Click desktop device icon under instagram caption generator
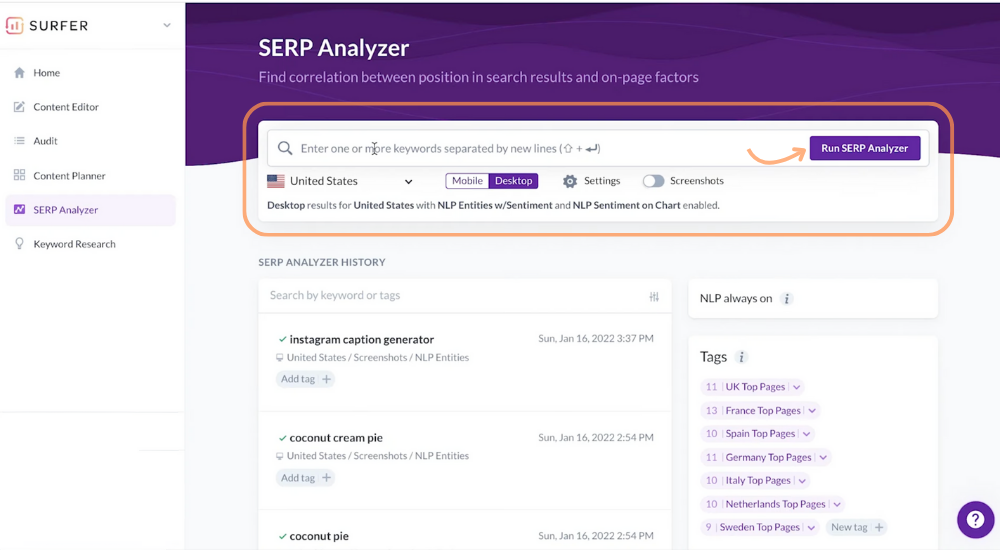The width and height of the screenshot is (1000, 550). click(279, 358)
